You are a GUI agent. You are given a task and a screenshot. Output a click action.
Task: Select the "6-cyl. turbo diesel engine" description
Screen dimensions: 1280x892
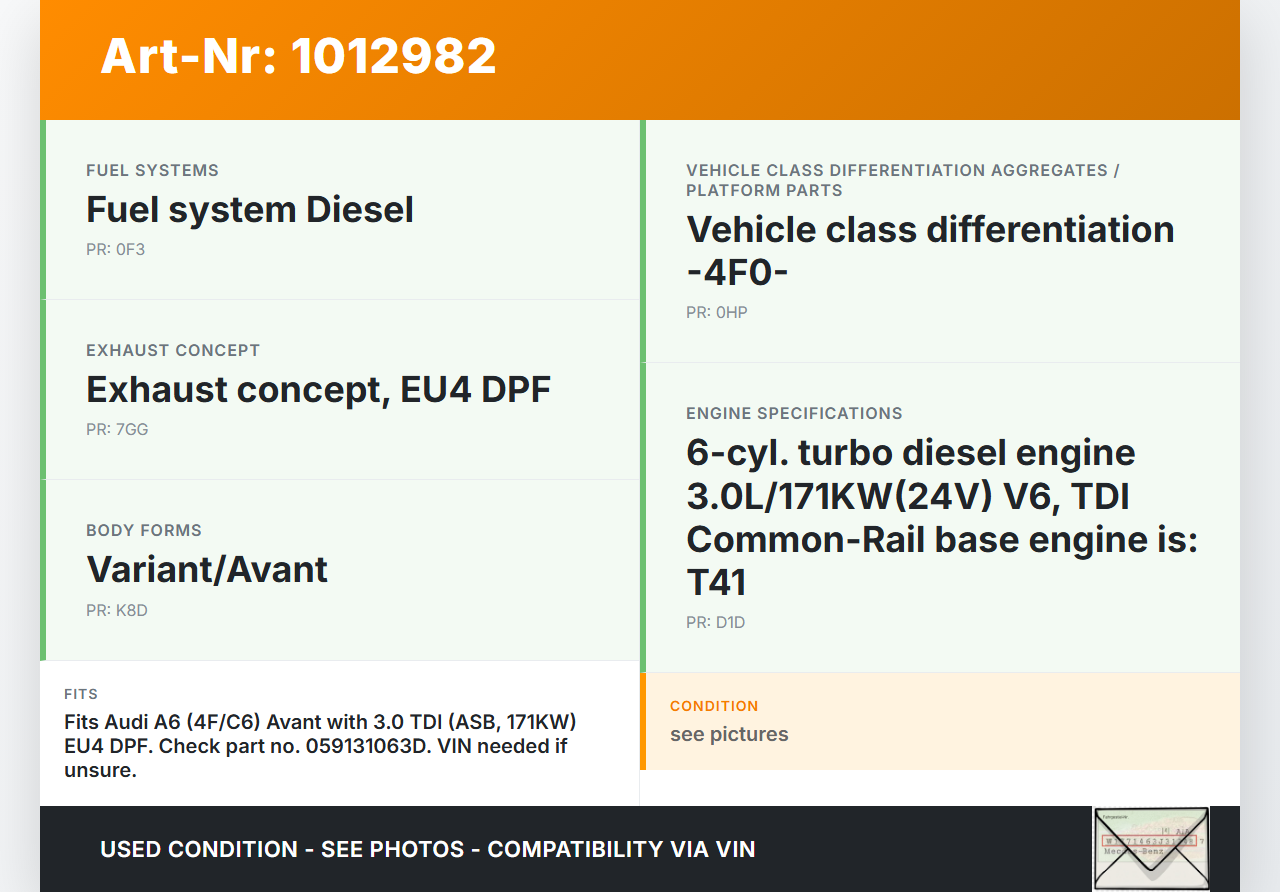coord(942,517)
